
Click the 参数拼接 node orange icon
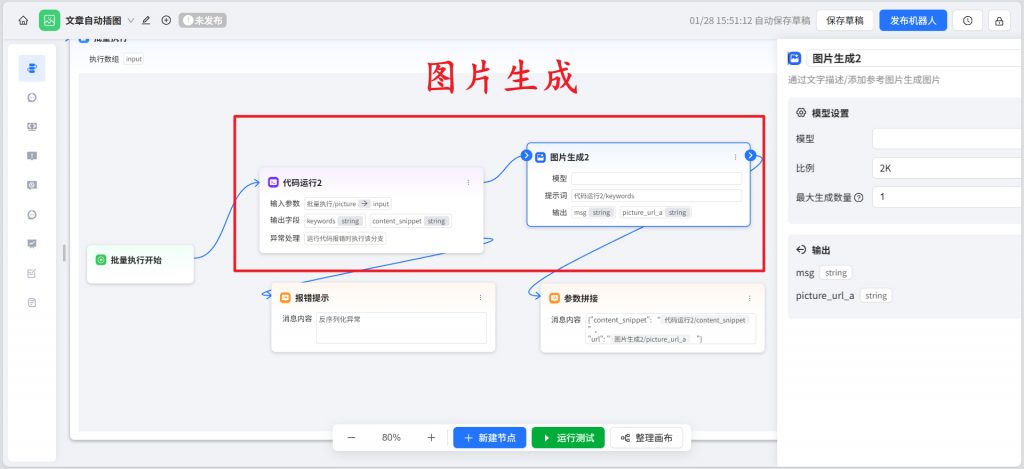pyautogui.click(x=554, y=299)
